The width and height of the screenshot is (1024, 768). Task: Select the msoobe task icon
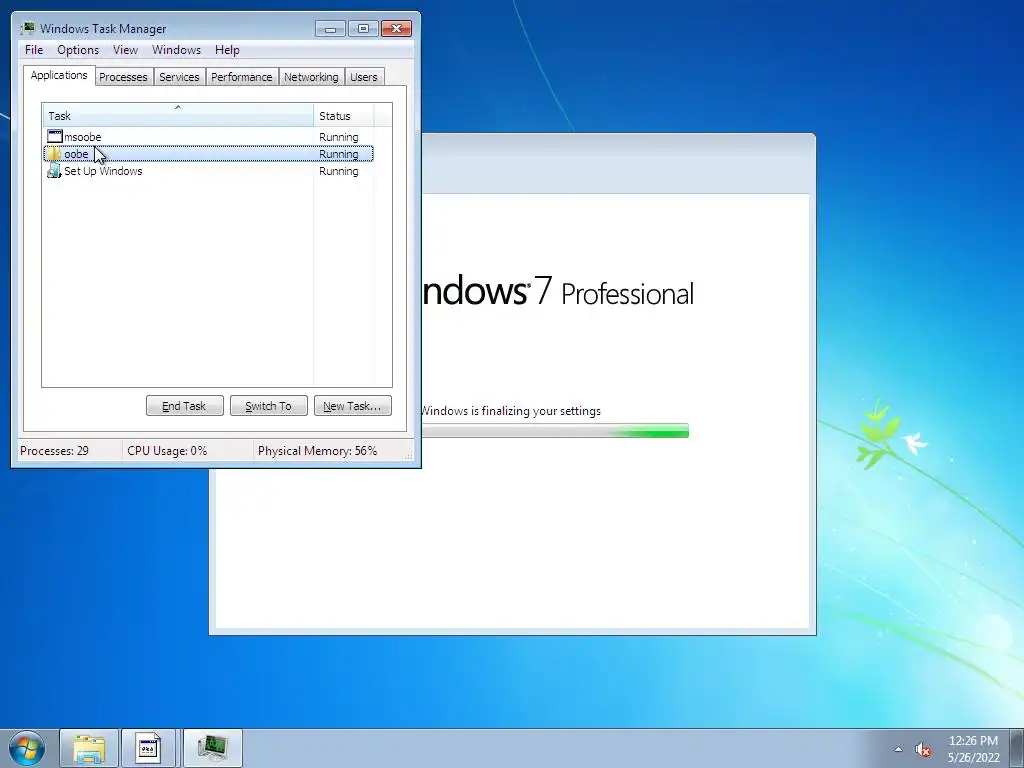click(54, 136)
